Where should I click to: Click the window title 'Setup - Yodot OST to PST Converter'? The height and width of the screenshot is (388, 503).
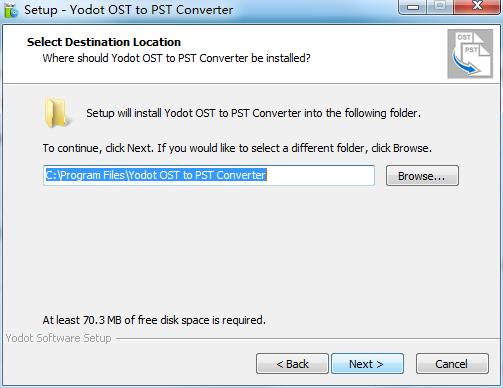point(128,10)
